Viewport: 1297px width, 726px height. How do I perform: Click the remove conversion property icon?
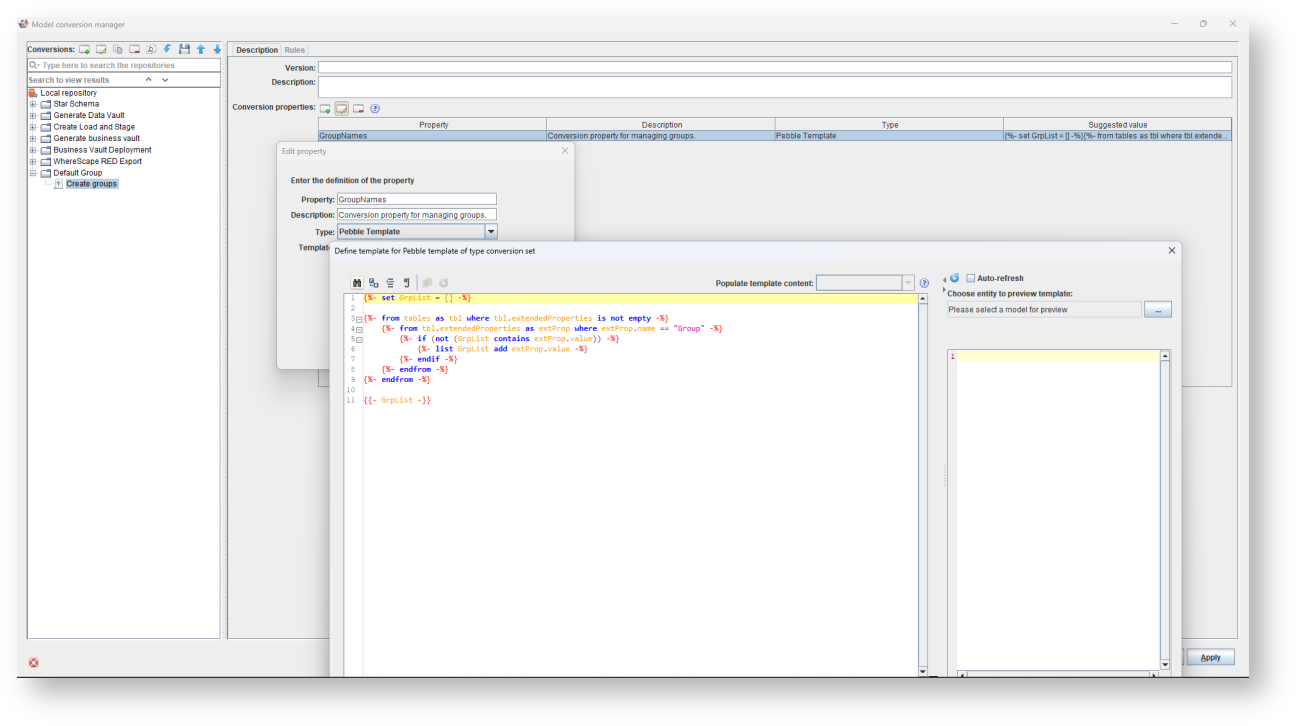click(x=358, y=108)
